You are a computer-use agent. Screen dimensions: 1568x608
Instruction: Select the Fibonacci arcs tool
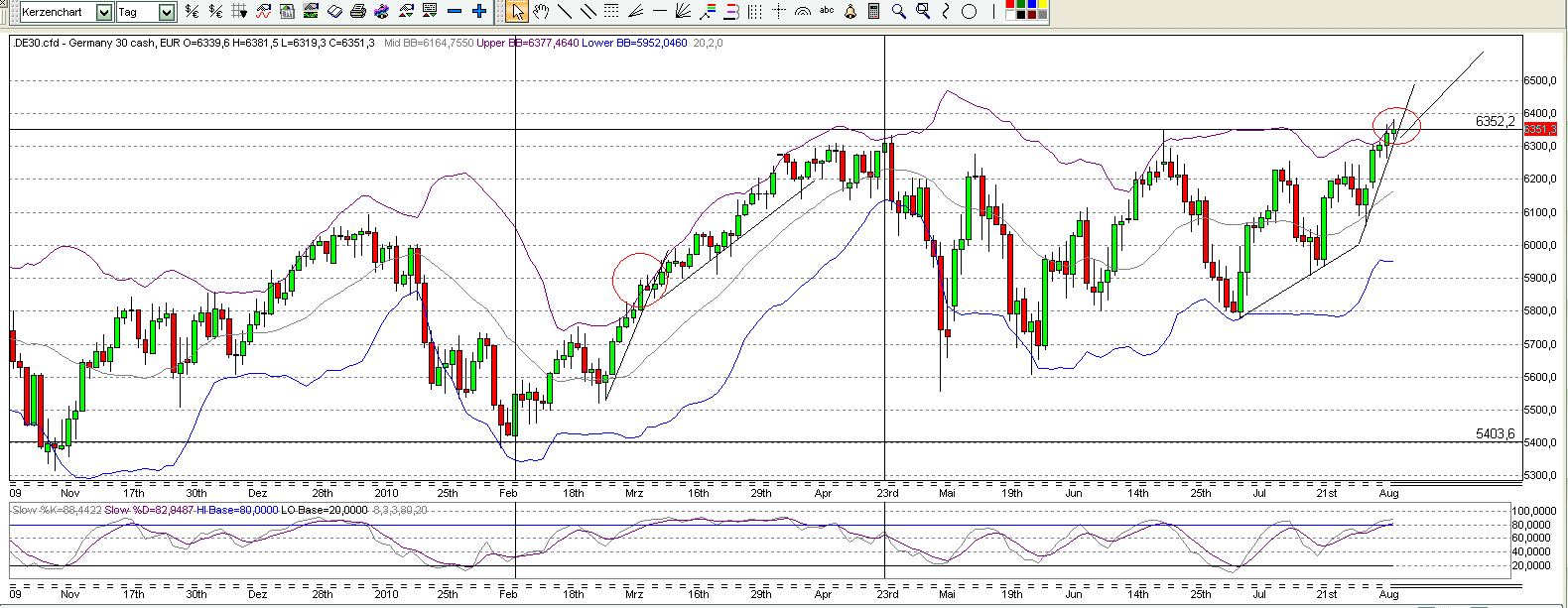click(803, 11)
